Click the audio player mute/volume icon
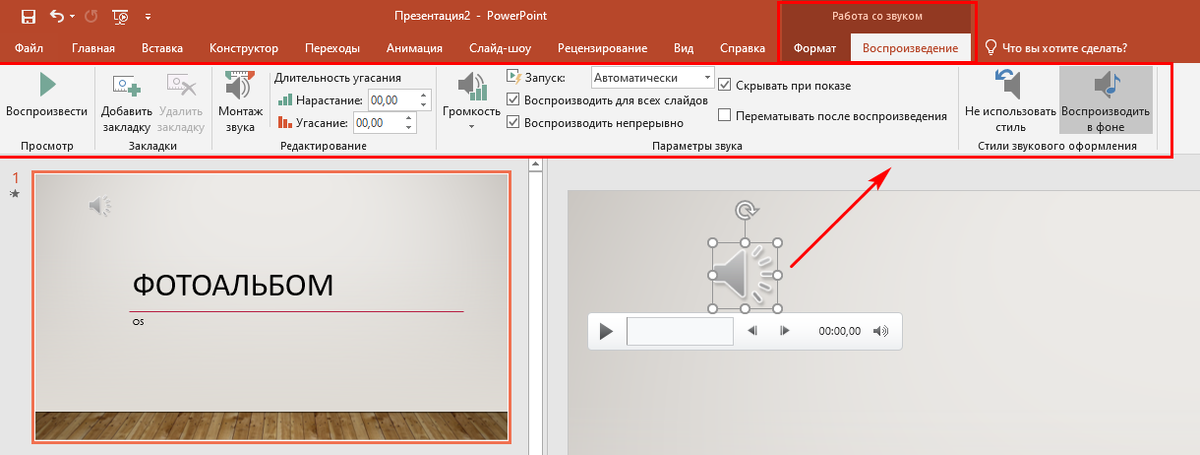Image resolution: width=1200 pixels, height=455 pixels. click(881, 331)
